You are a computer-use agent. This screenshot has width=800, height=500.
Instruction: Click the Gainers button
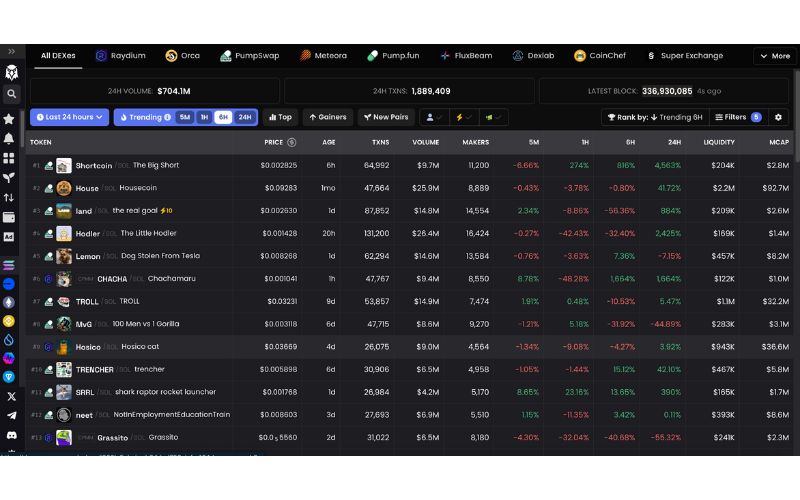point(328,117)
